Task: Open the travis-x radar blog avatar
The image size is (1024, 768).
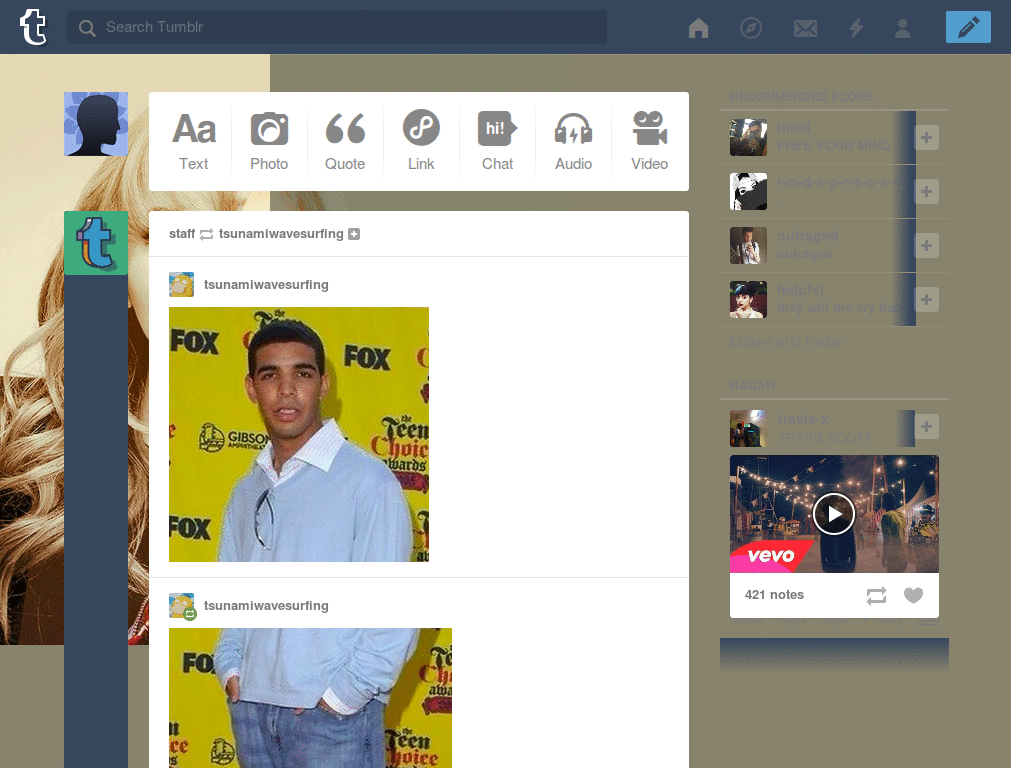Action: [x=748, y=428]
